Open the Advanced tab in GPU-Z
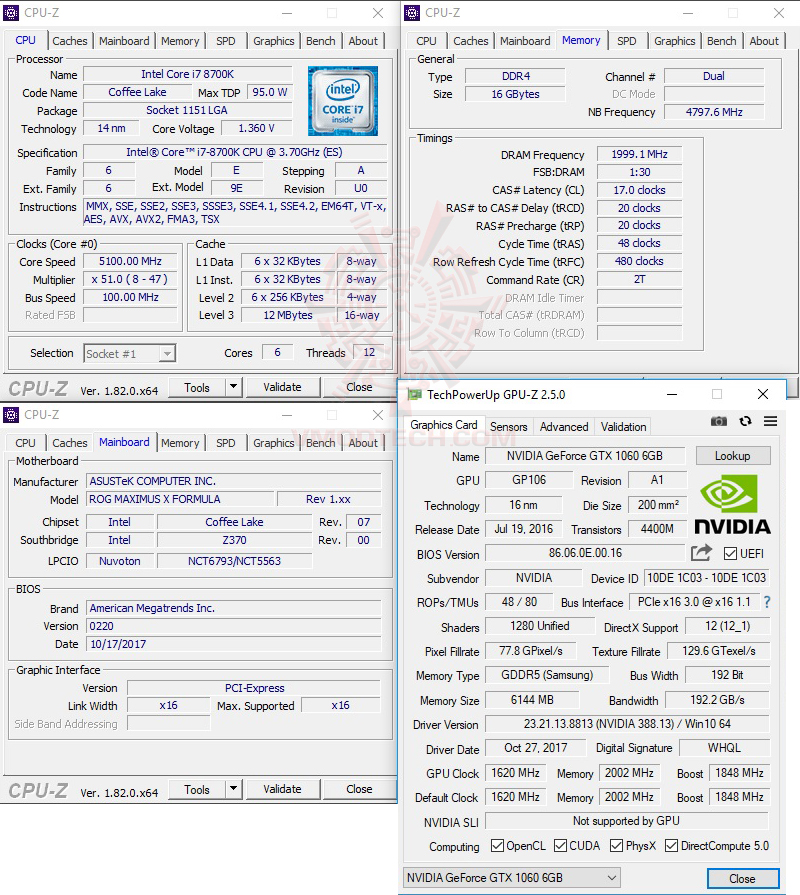Screen dimensions: 800x895 564,427
